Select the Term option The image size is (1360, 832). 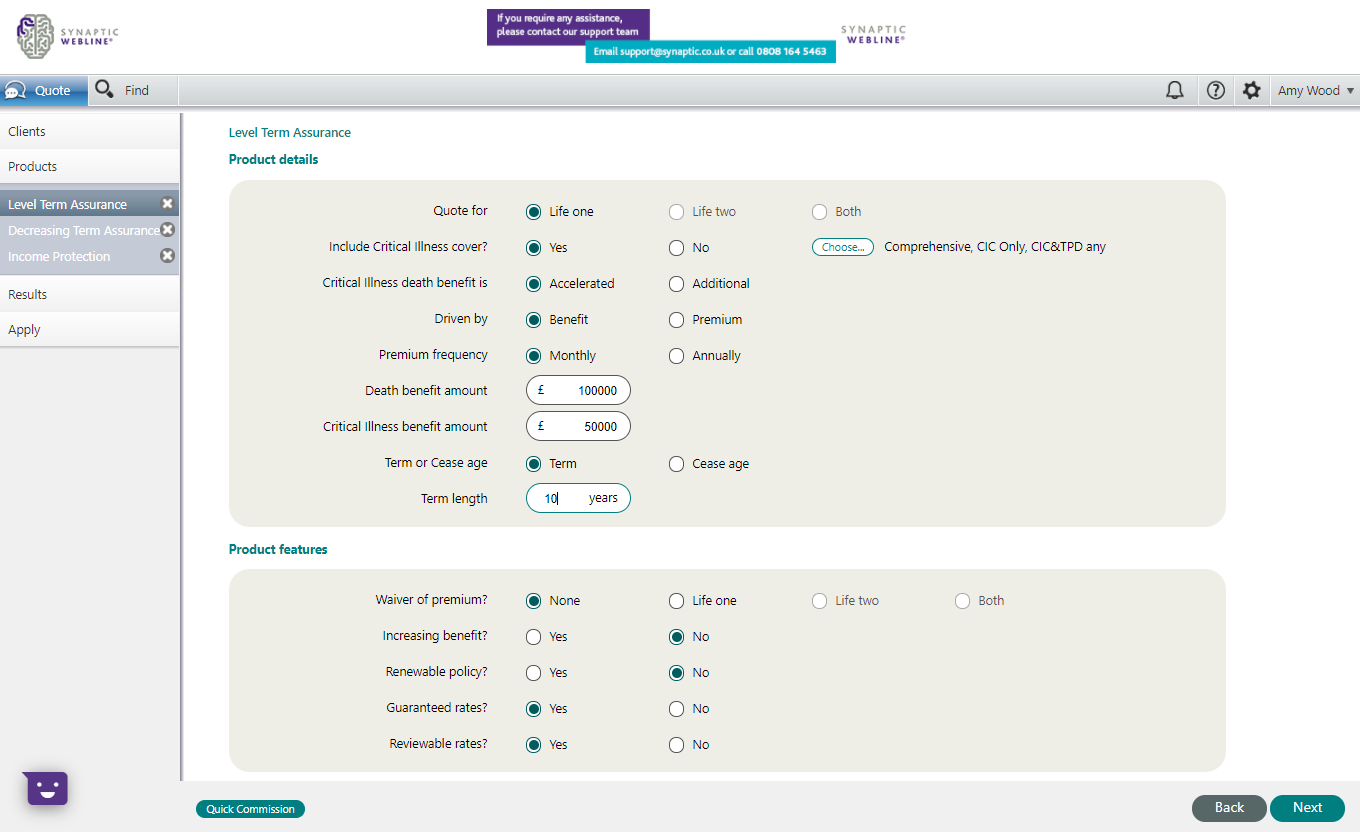(534, 464)
